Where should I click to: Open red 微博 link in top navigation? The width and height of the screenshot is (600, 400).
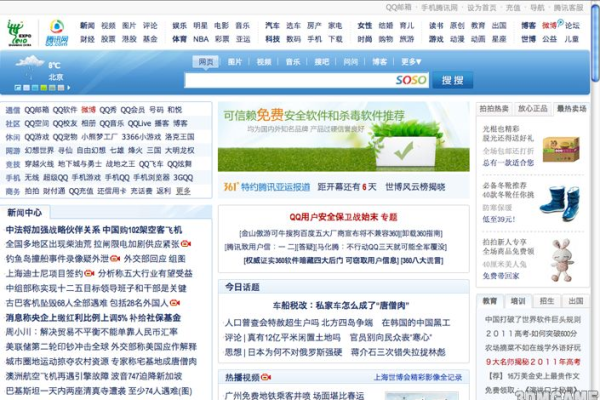coord(549,26)
